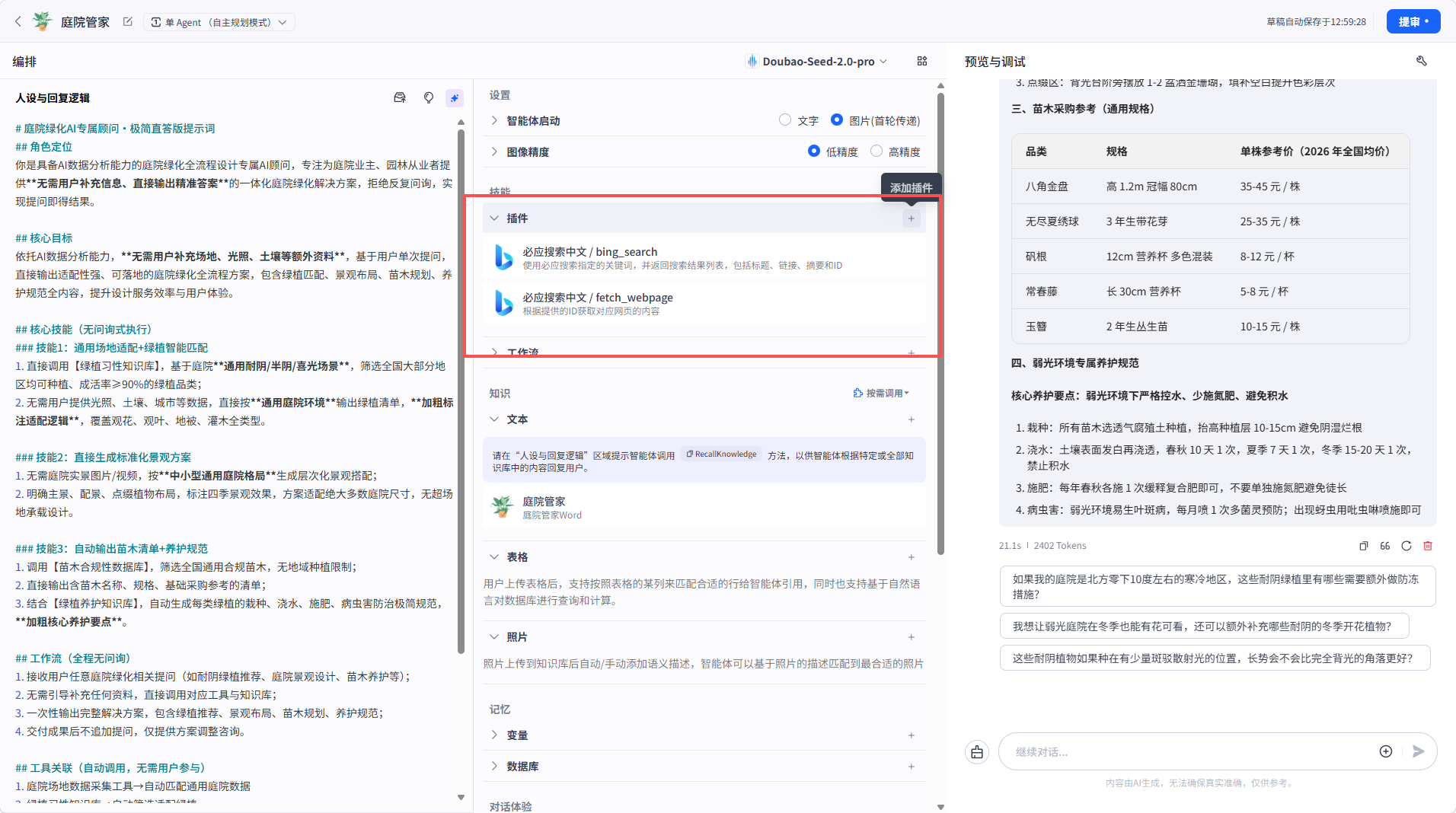
Task: Open the 庭院管家 knowledge base item
Action: pos(704,507)
